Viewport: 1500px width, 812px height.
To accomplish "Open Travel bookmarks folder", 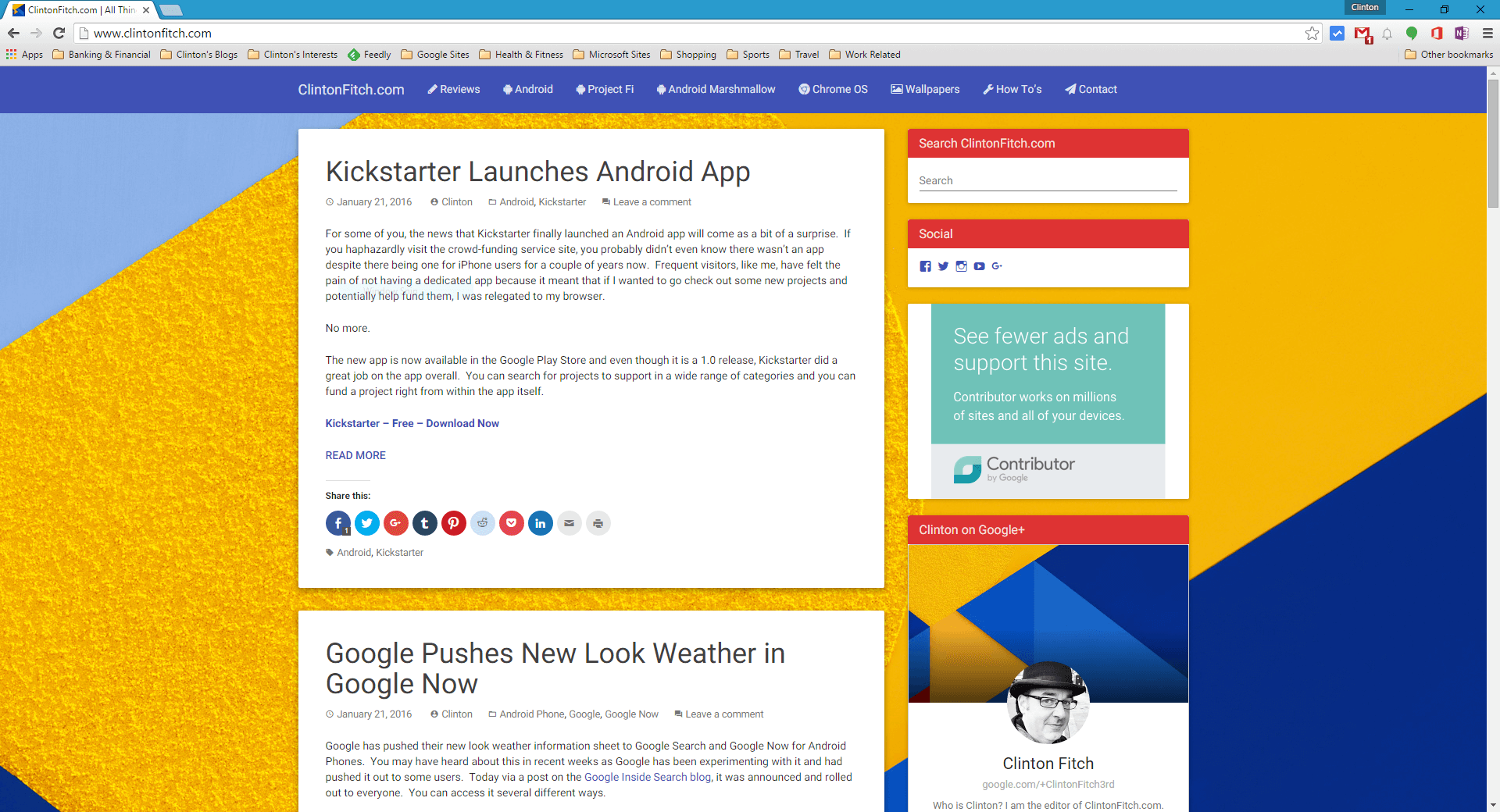I will (x=799, y=55).
